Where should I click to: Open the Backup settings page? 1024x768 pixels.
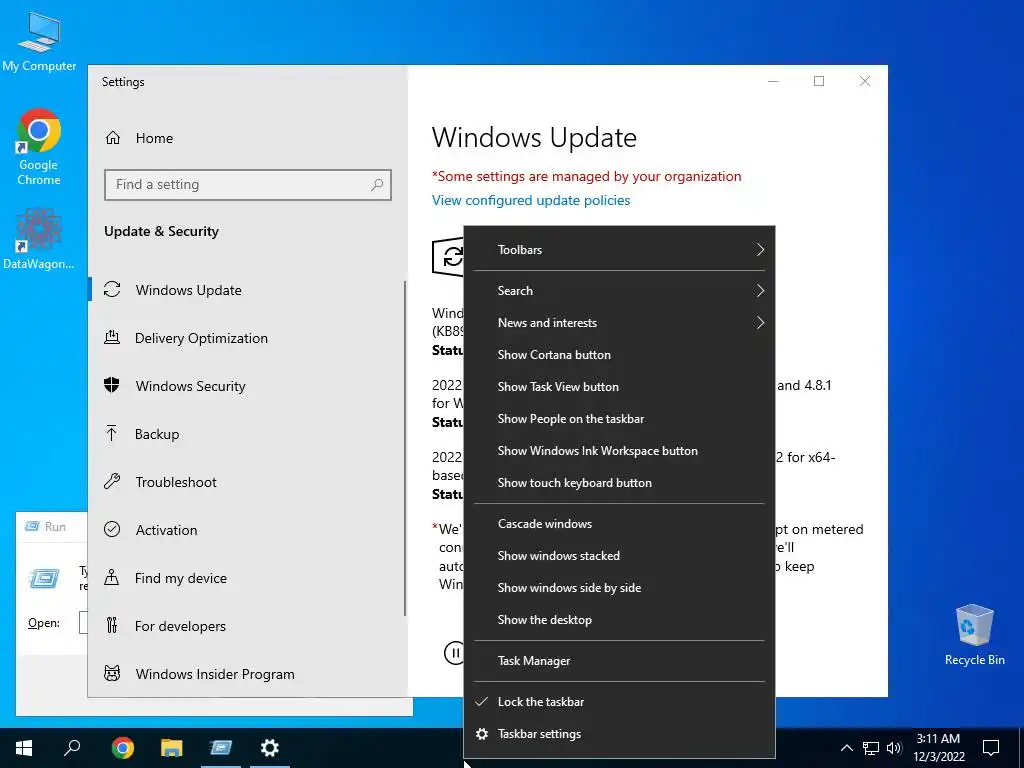pyautogui.click(x=157, y=434)
